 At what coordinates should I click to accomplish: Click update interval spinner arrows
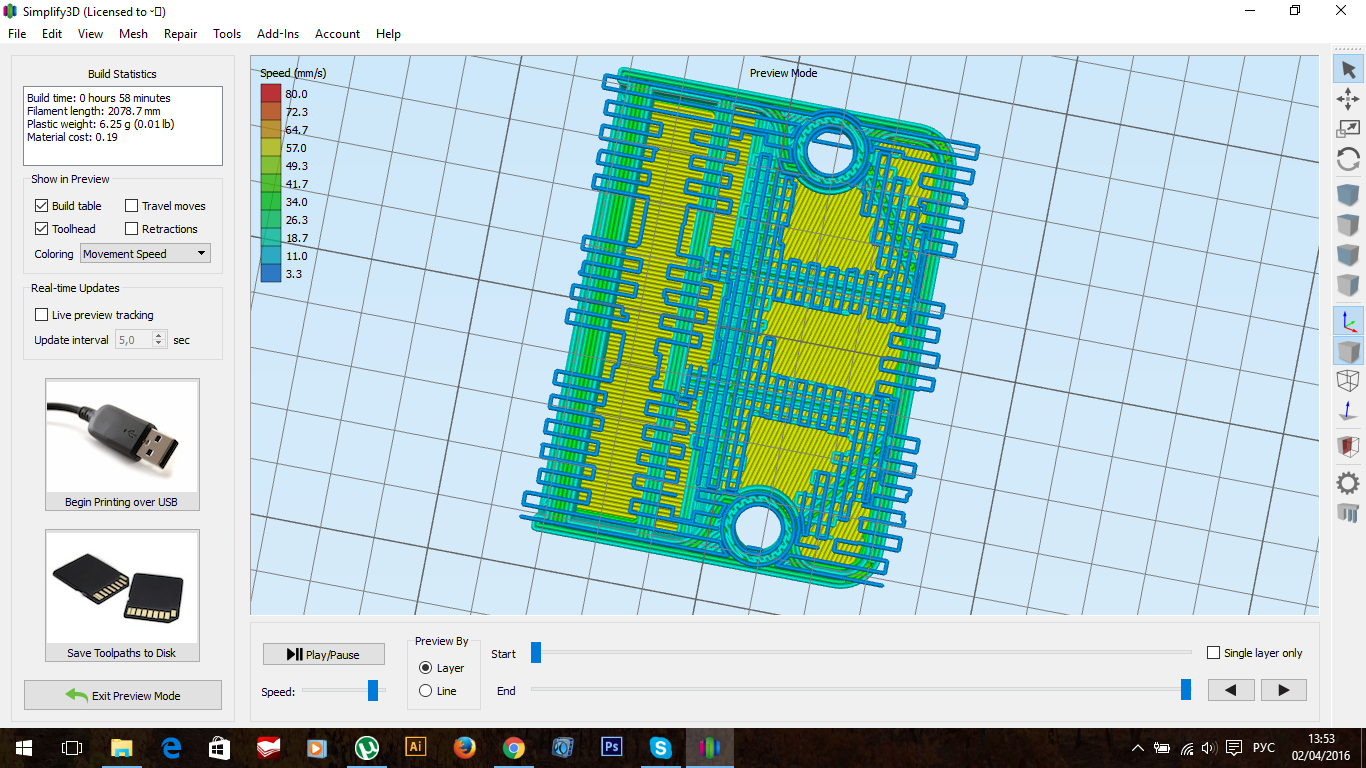[x=158, y=340]
